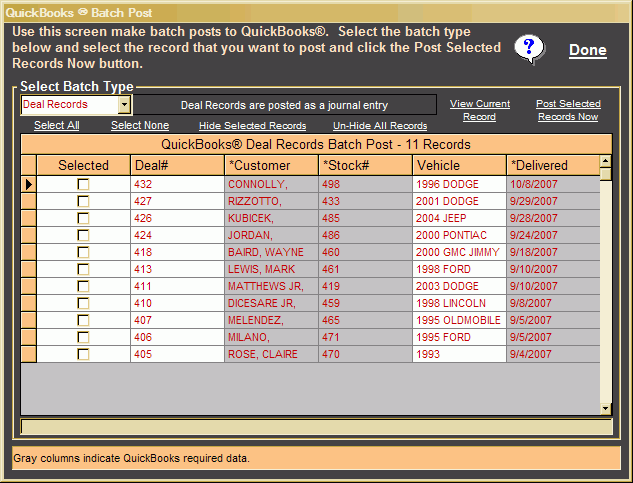Check the Selected box for deal 427

83,202
